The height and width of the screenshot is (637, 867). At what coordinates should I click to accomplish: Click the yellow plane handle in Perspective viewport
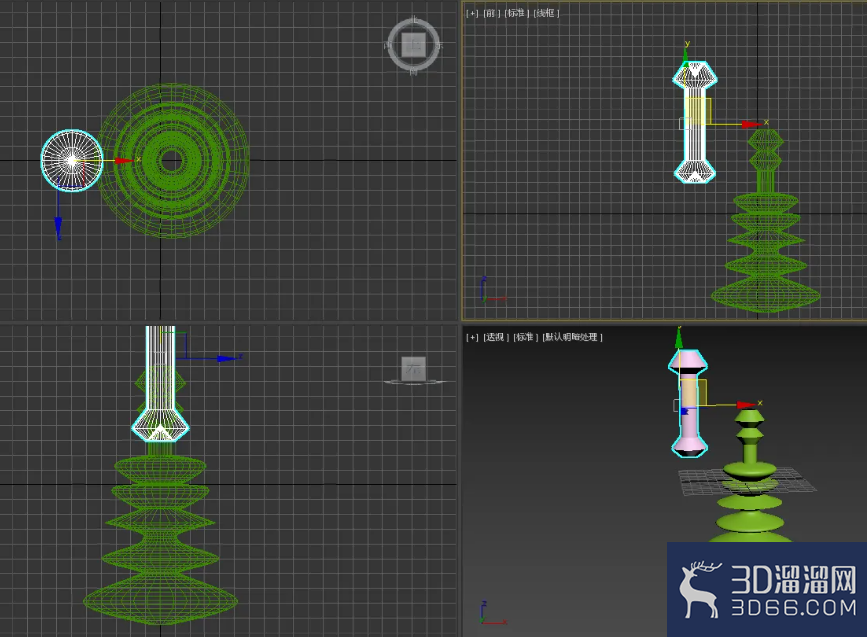point(701,392)
